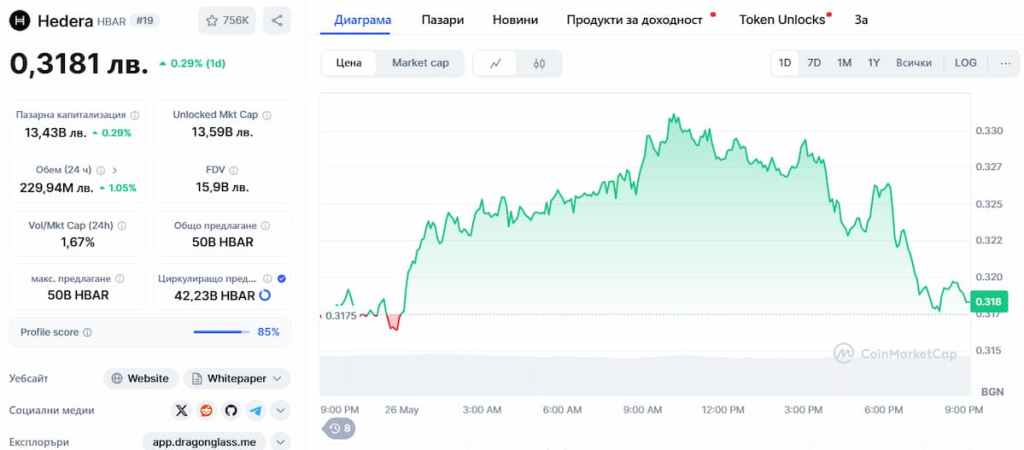
Task: Expand the Whitepaper dropdown
Action: click(237, 379)
